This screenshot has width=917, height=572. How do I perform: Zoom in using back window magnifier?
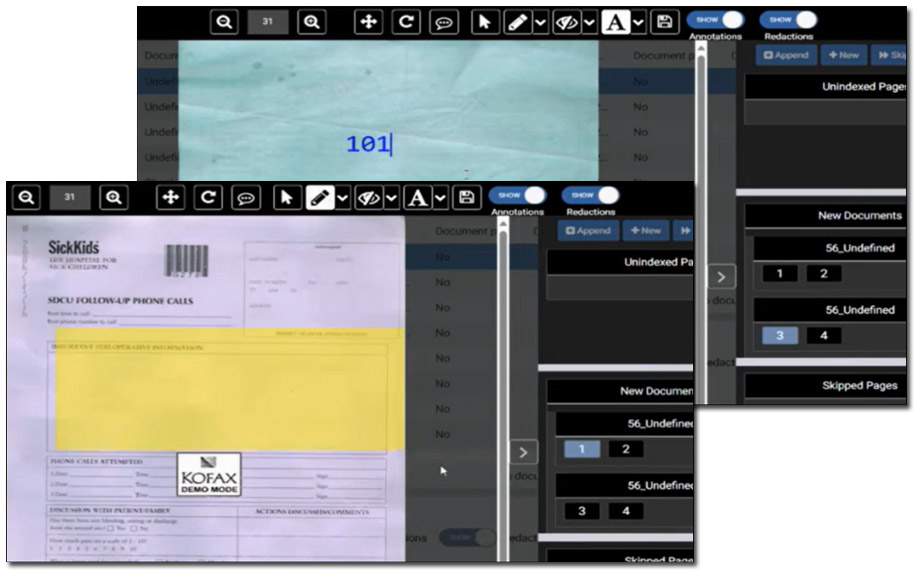click(312, 22)
